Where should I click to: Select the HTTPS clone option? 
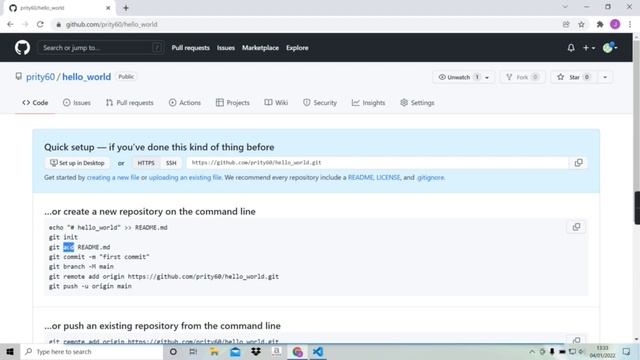pyautogui.click(x=146, y=163)
